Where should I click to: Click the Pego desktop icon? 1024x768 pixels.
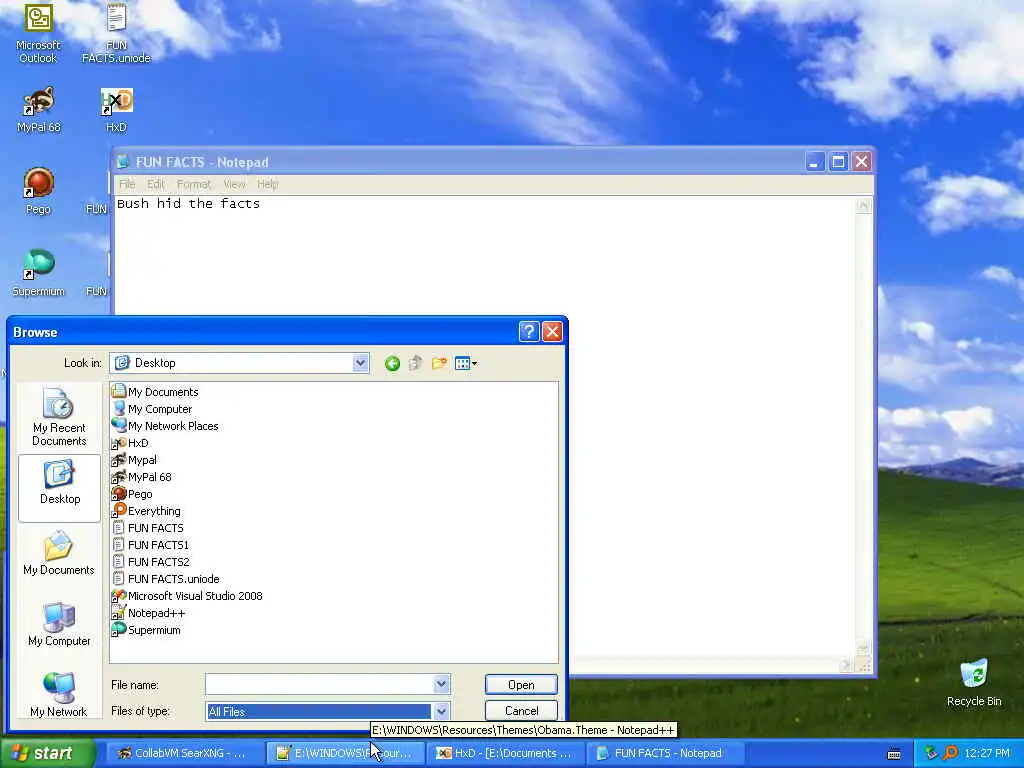(39, 192)
